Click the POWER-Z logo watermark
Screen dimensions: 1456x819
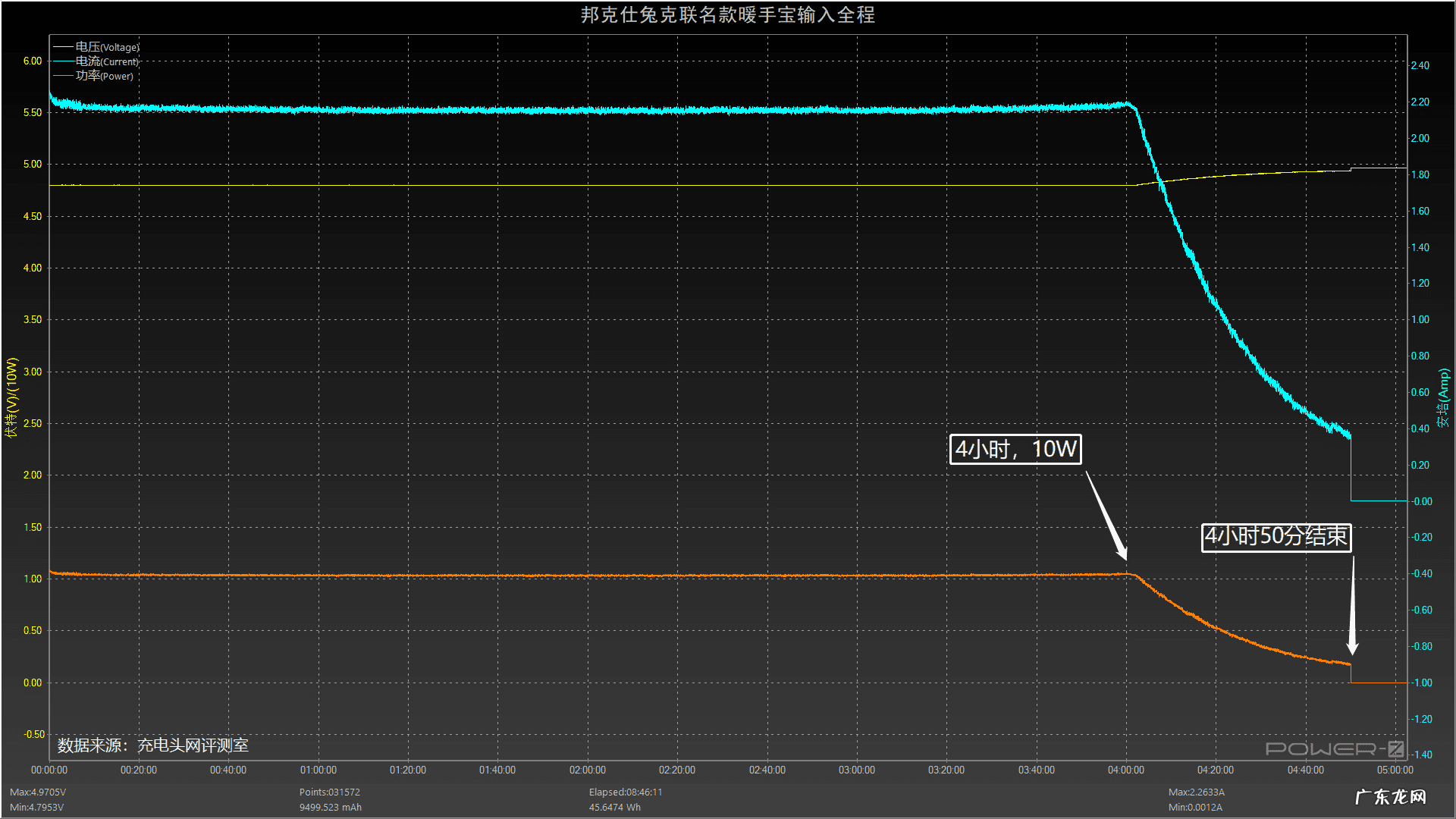coord(1334,749)
